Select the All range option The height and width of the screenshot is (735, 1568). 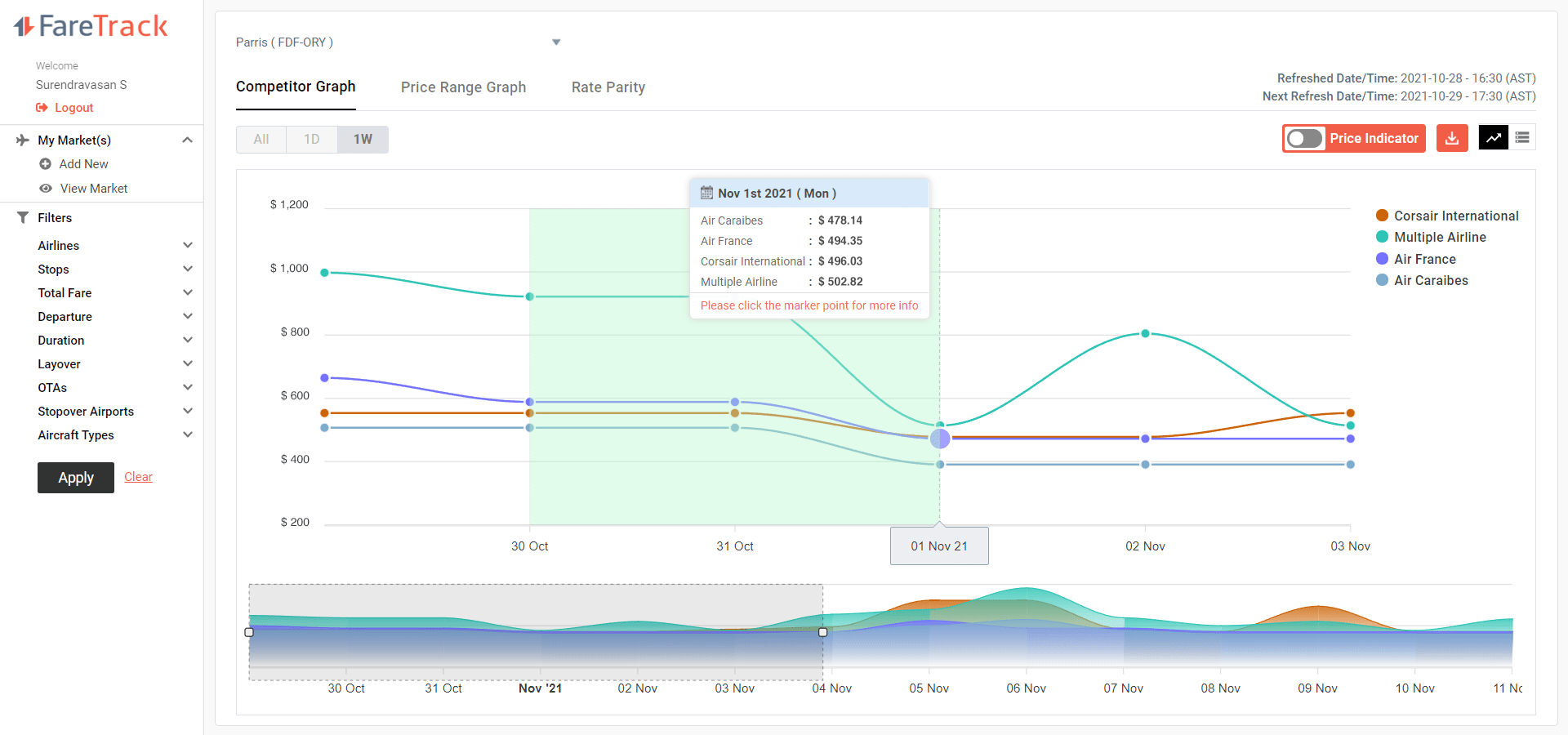(261, 140)
